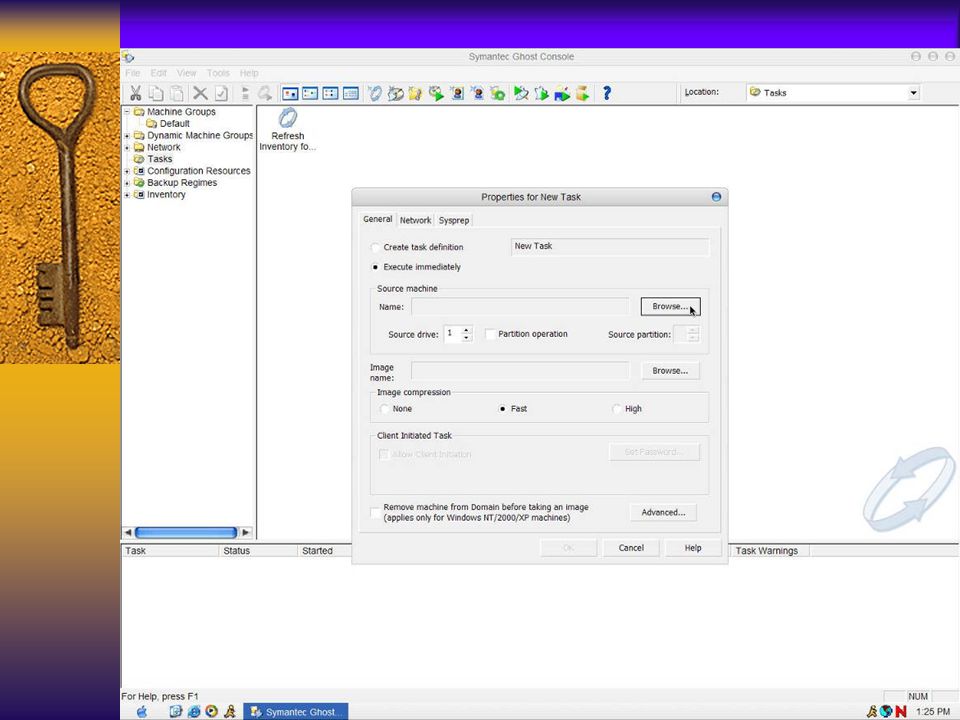Switch to large icons view
This screenshot has height=720, width=960.
pos(290,93)
